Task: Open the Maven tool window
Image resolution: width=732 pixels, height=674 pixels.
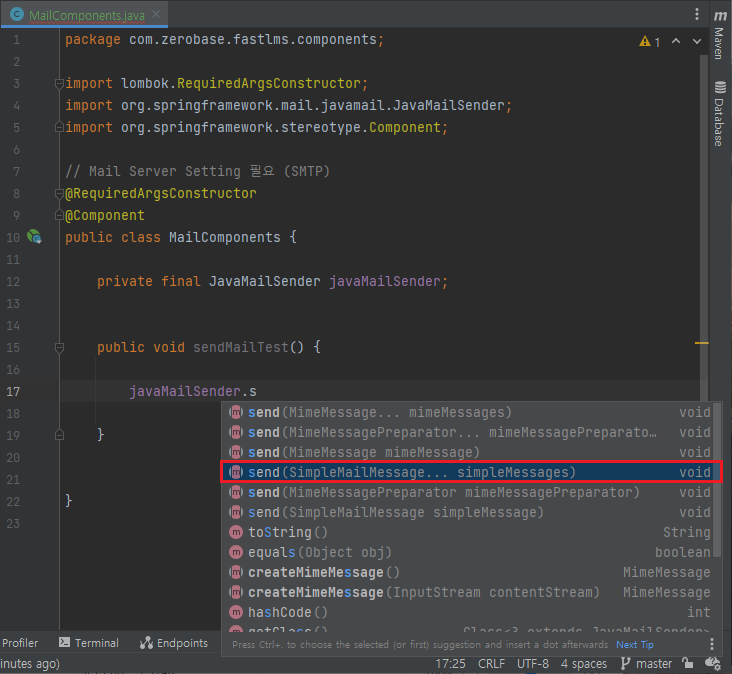Action: (x=720, y=35)
